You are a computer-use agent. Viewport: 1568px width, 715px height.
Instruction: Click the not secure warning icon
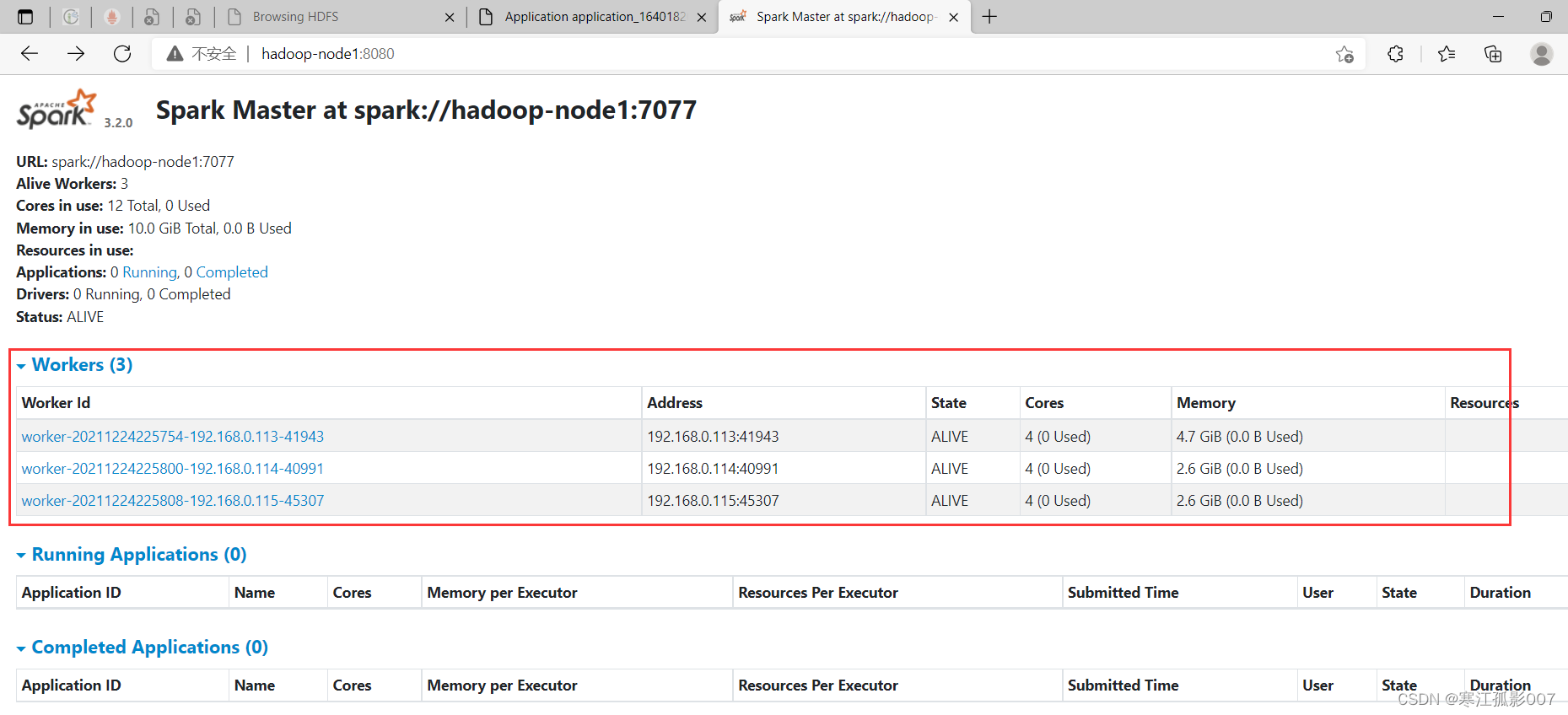point(175,54)
